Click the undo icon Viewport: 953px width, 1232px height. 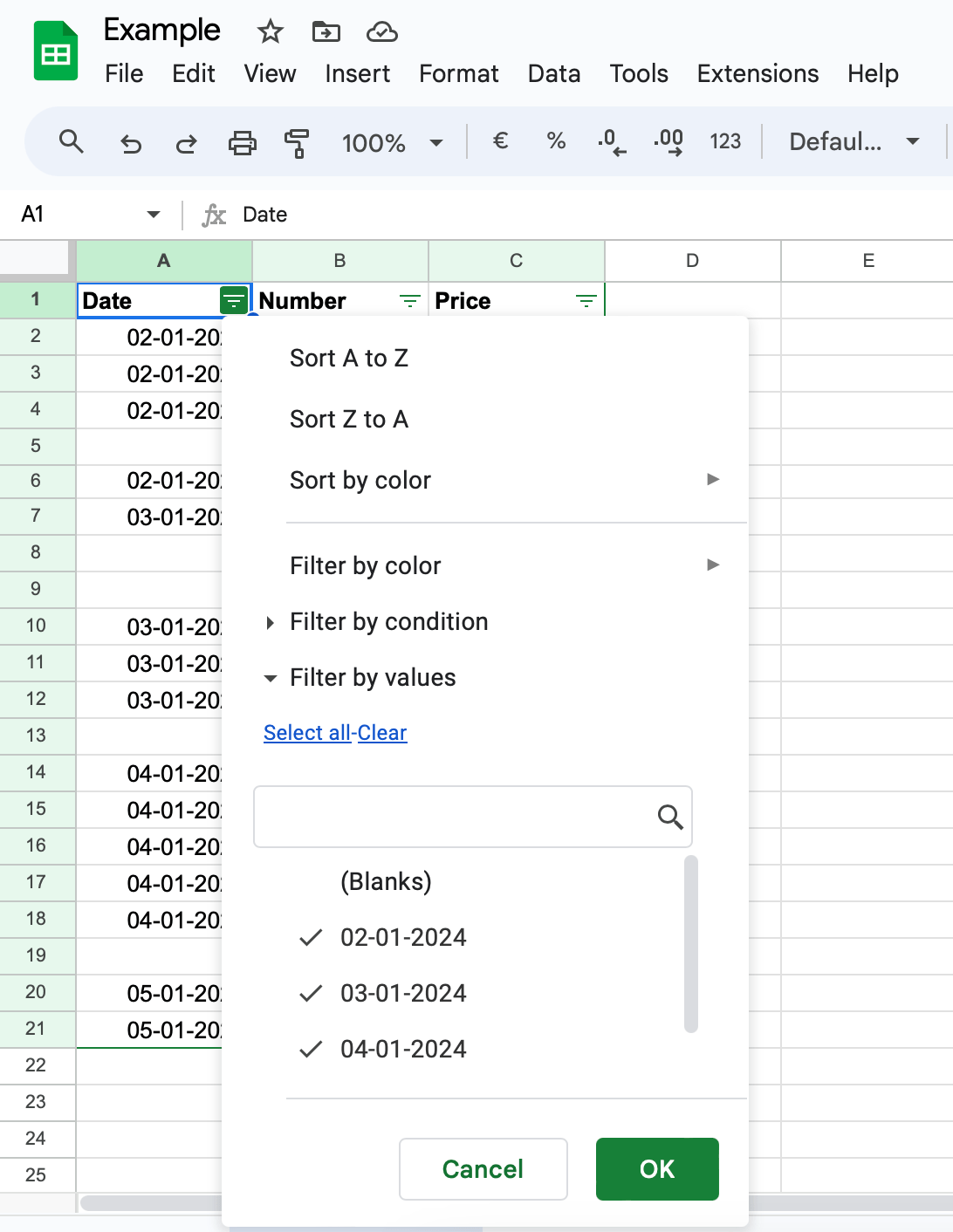(x=131, y=142)
